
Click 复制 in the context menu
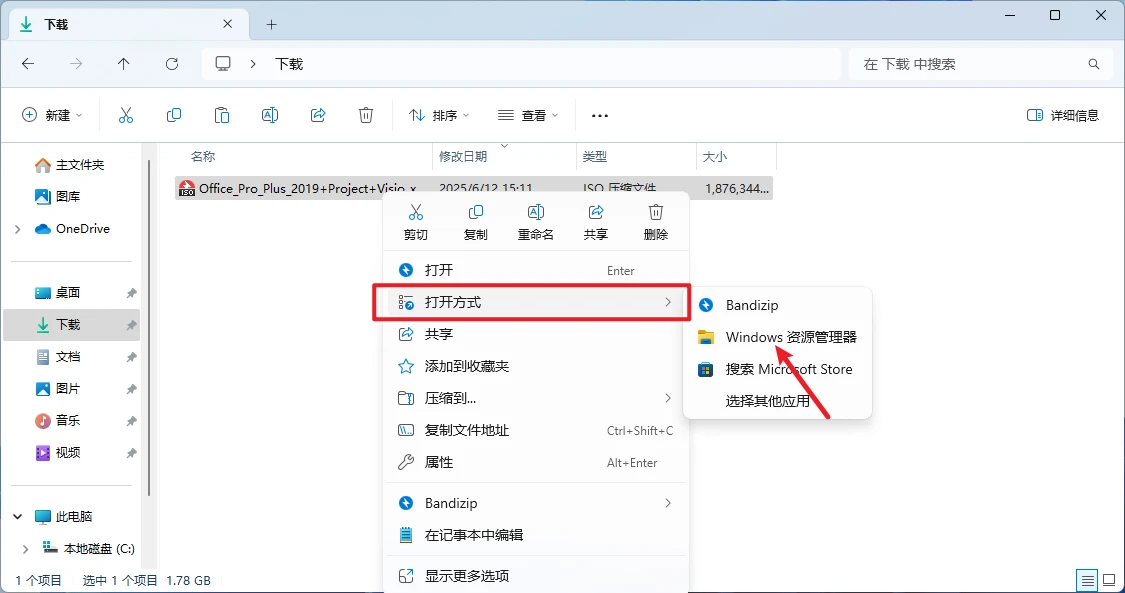click(x=476, y=222)
